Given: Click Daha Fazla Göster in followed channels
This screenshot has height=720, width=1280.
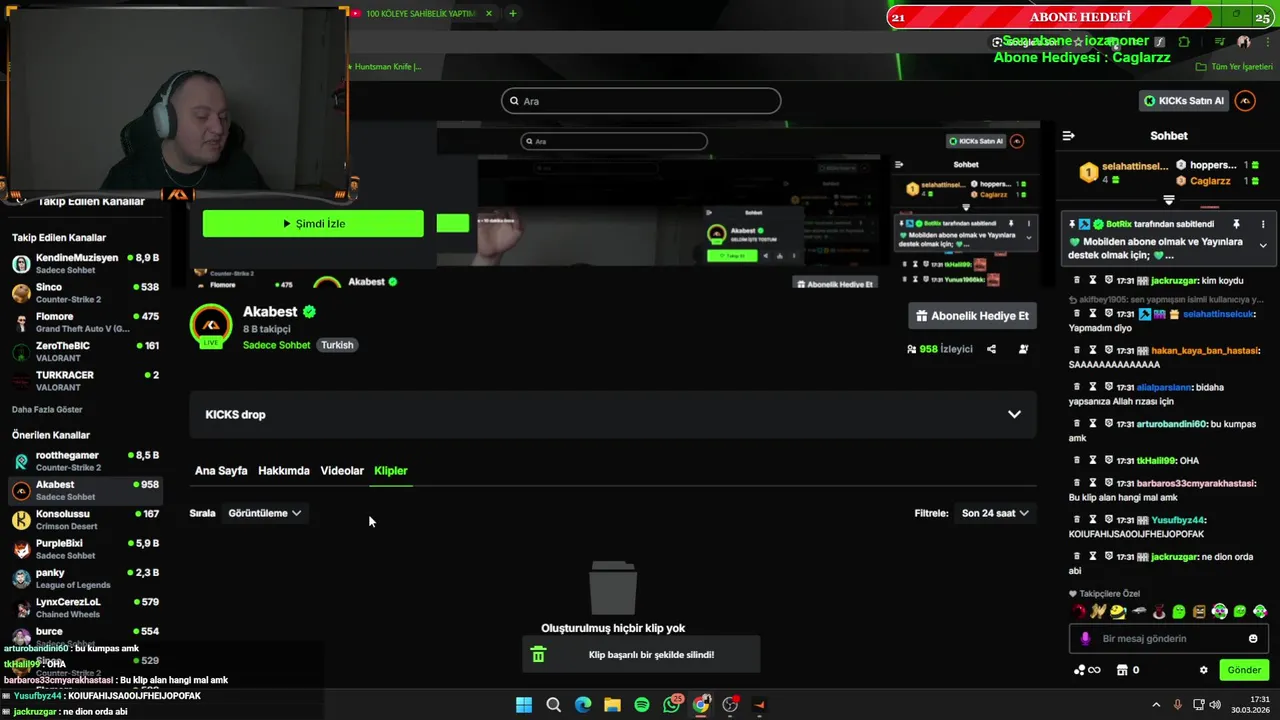Looking at the screenshot, I should 47,409.
